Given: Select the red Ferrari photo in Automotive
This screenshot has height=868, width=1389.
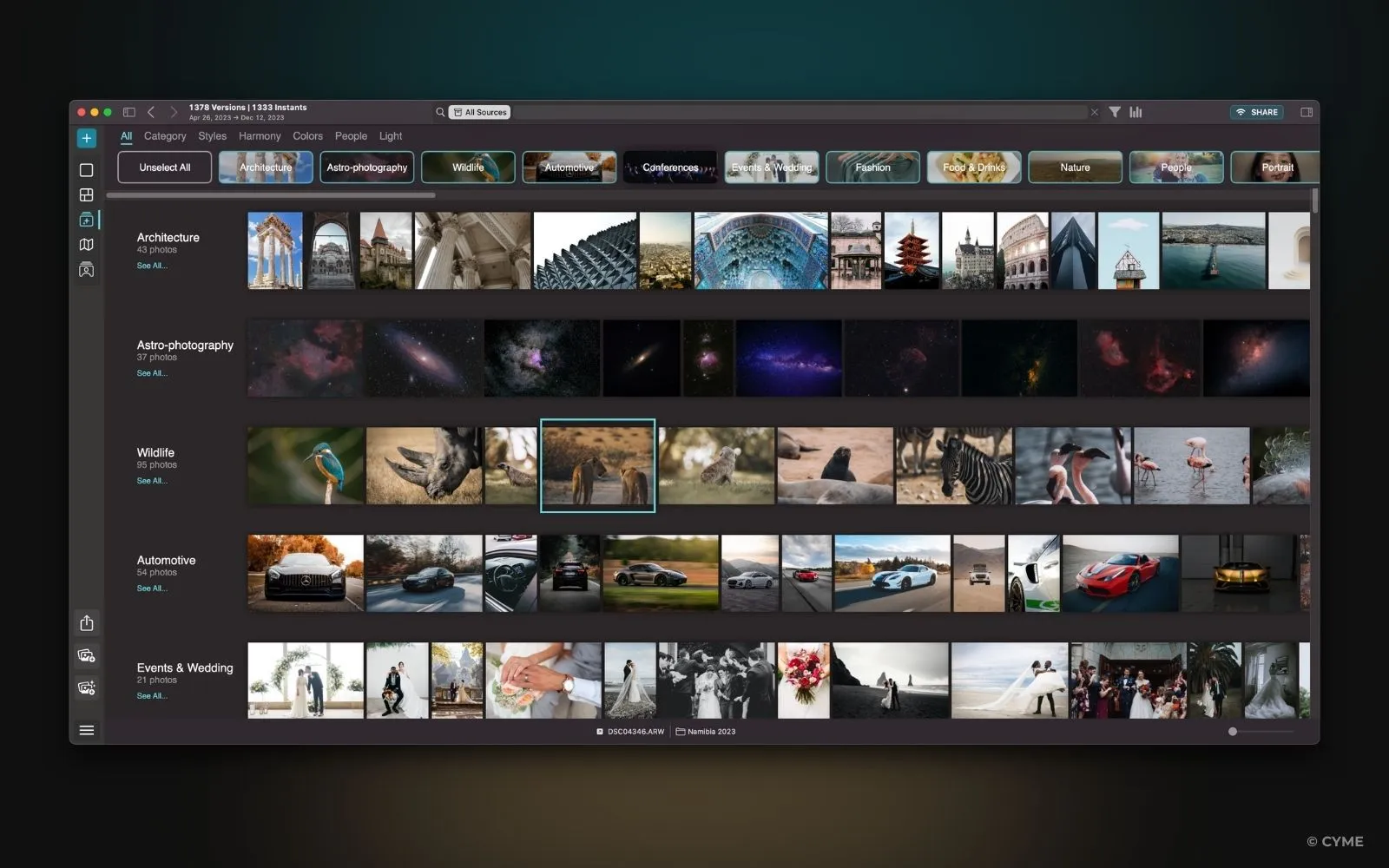Looking at the screenshot, I should [x=1121, y=573].
